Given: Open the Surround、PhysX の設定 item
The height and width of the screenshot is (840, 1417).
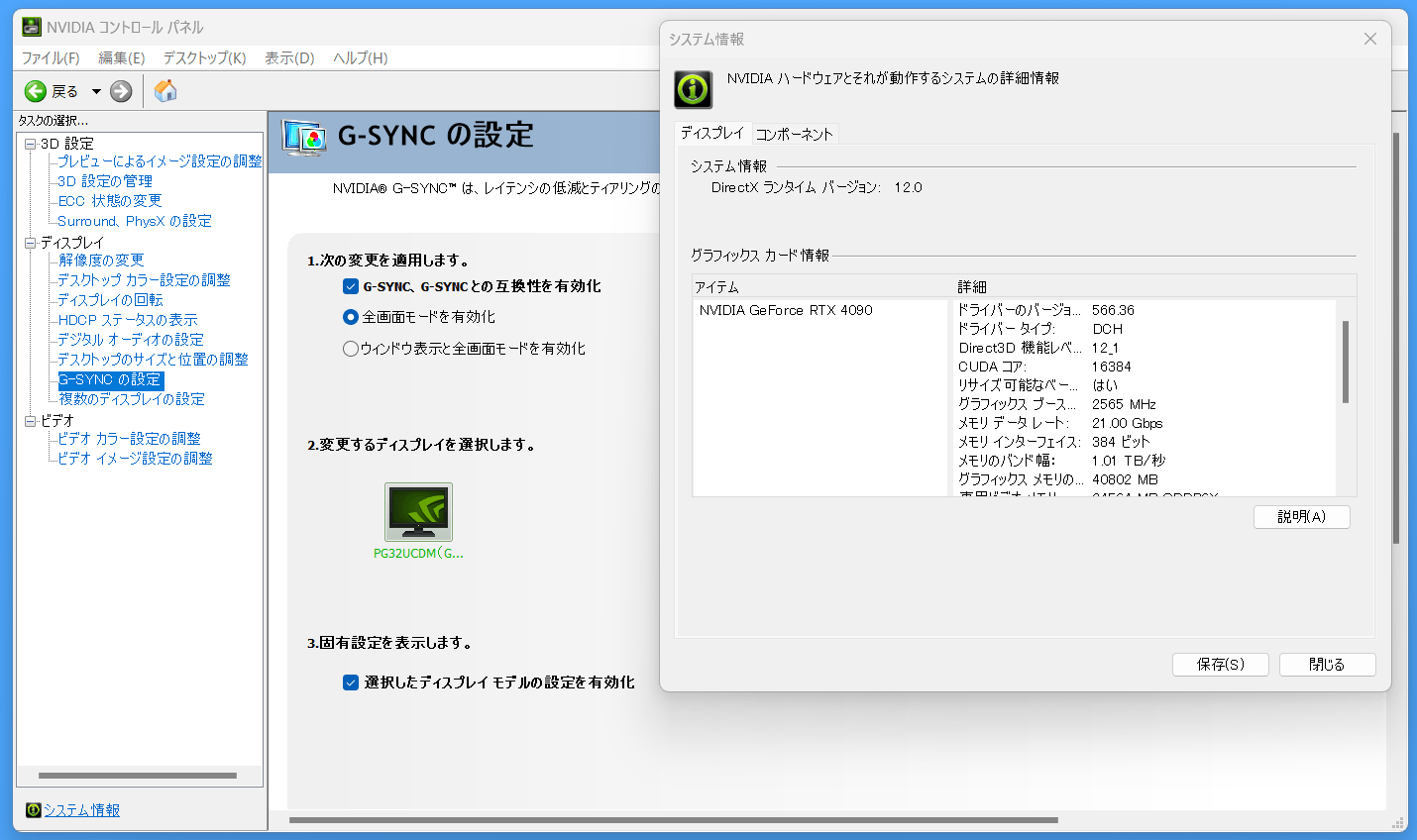Looking at the screenshot, I should (135, 221).
